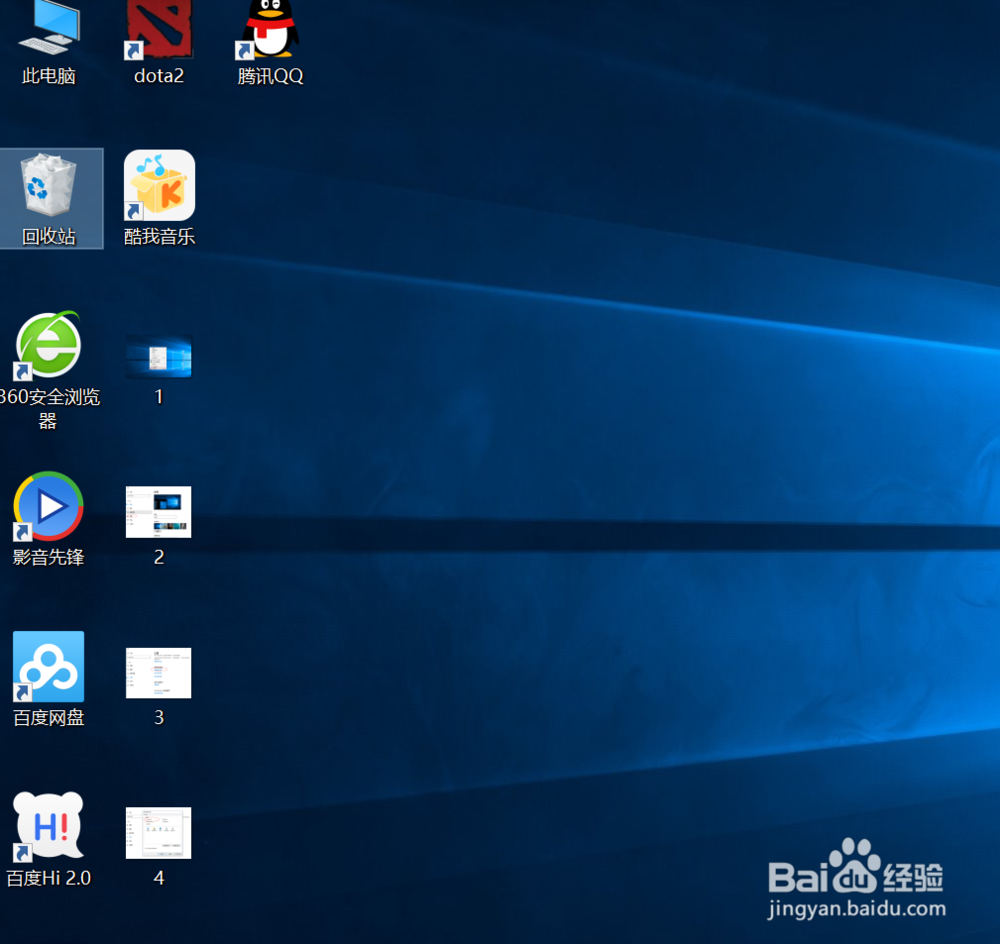Select the 回收站 recycle bin icon
Viewport: 1000px width, 944px height.
48,184
